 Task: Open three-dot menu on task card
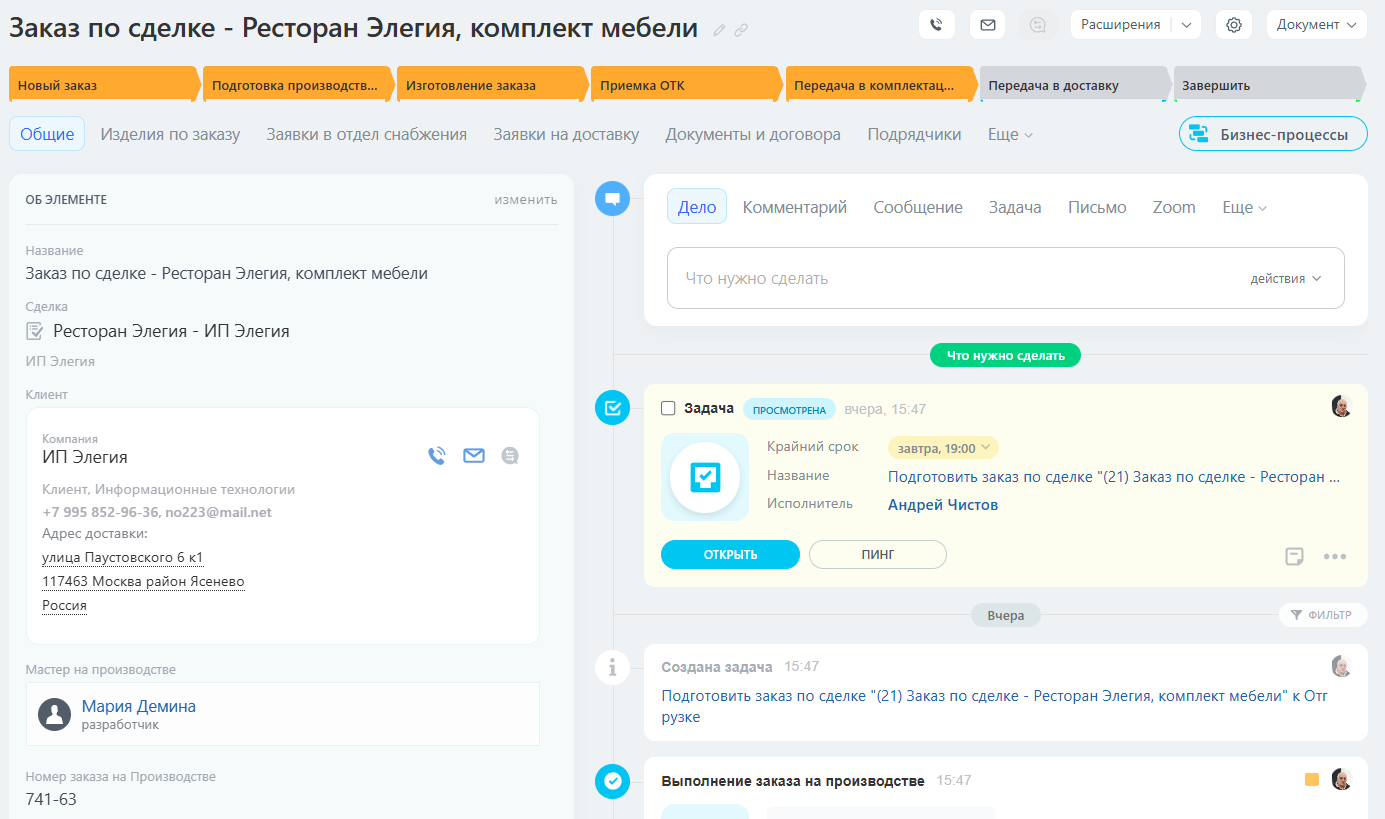point(1335,556)
